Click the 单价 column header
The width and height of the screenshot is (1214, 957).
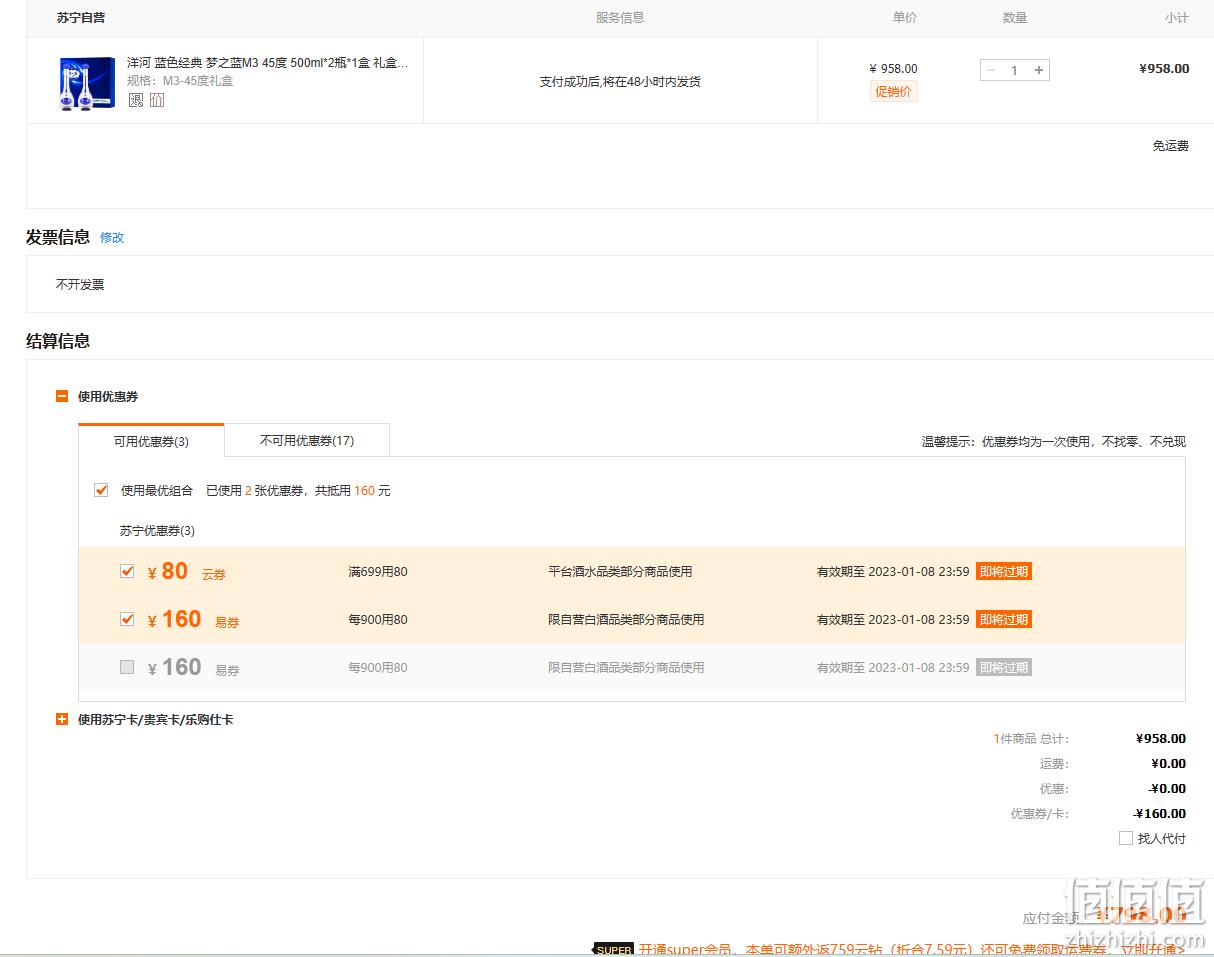click(x=905, y=18)
